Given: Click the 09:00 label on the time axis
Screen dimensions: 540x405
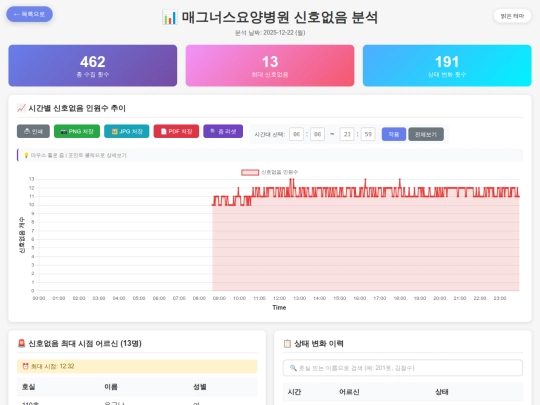Looking at the screenshot, I should point(219,298).
